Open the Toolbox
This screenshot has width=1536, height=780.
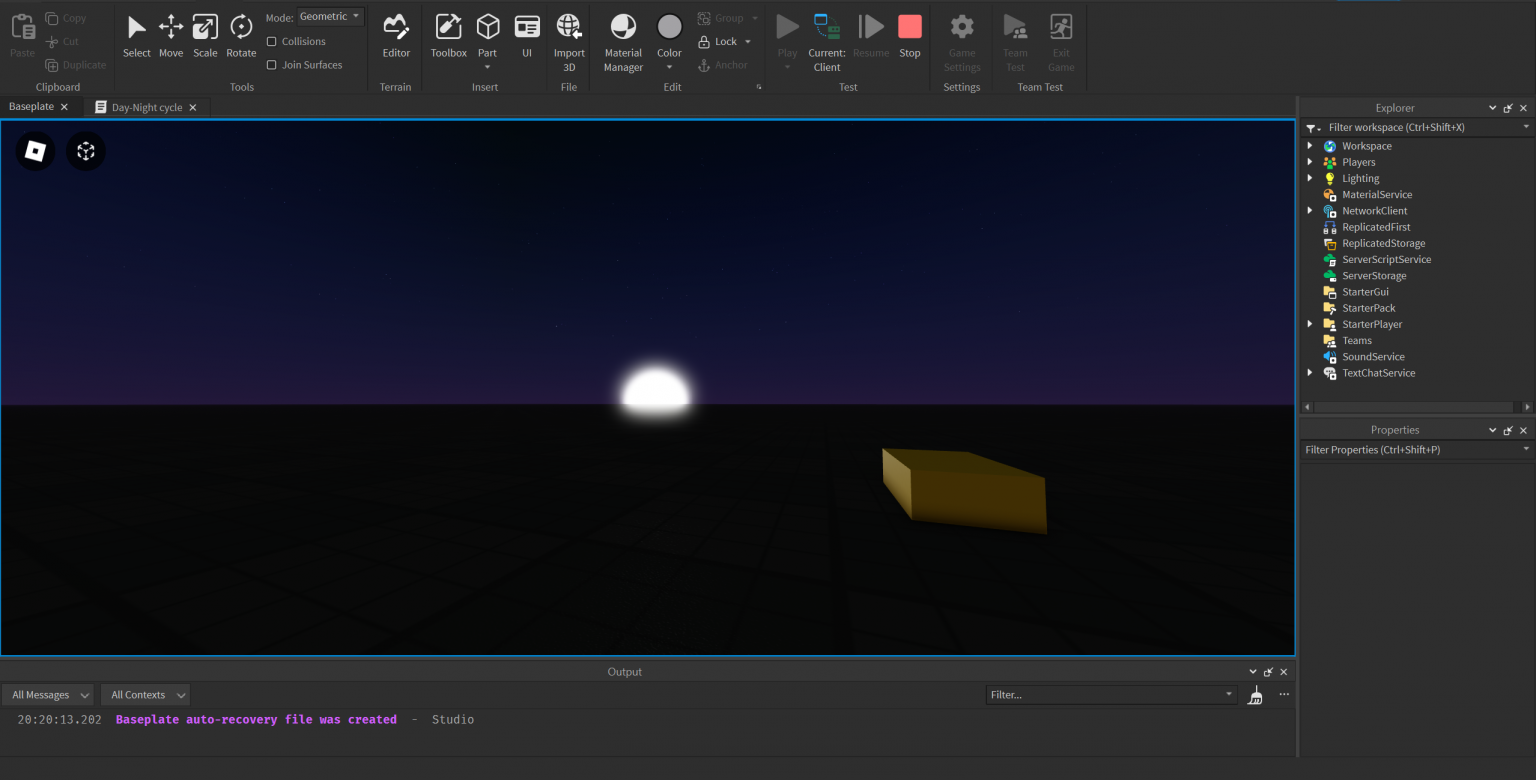tap(447, 37)
